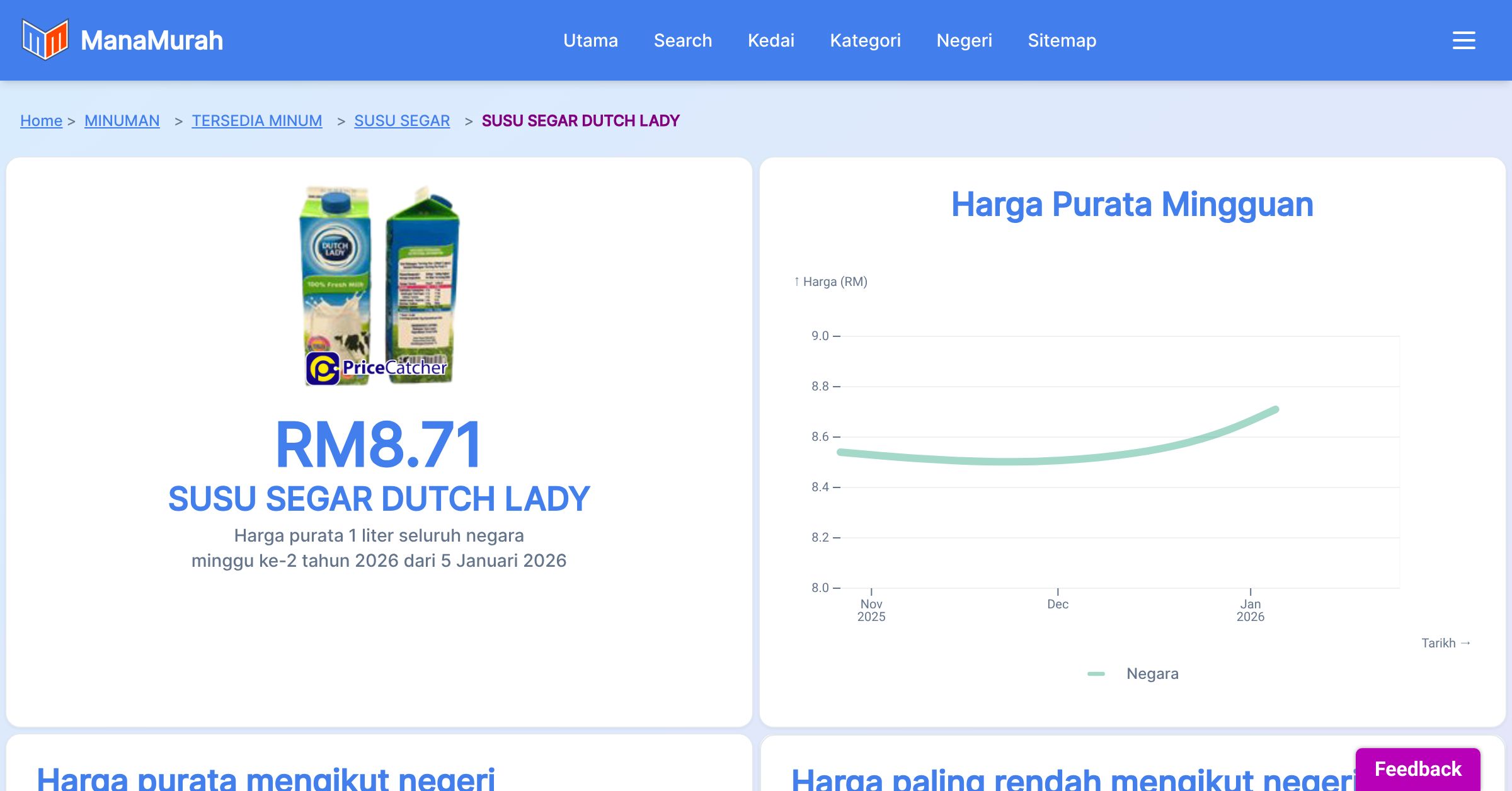Open the TERSEDIA MINUM breadcrumb link
Viewport: 1512px width, 791px height.
click(x=257, y=120)
